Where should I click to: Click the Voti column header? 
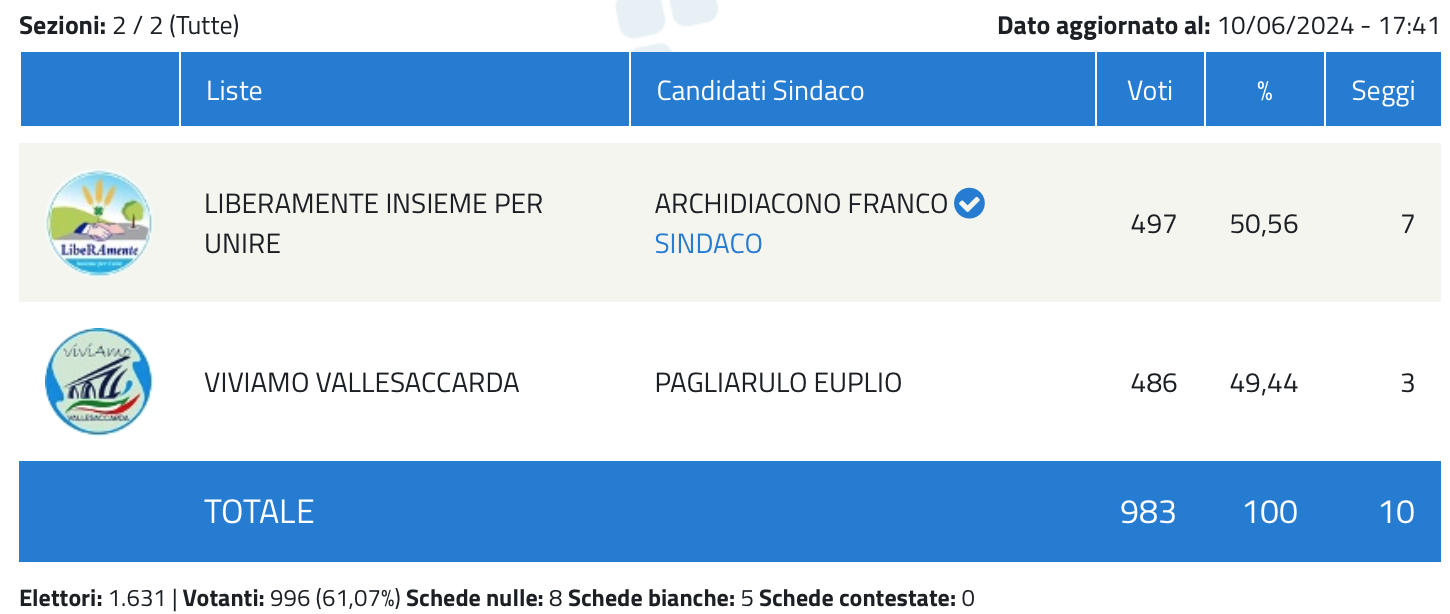coord(1150,90)
